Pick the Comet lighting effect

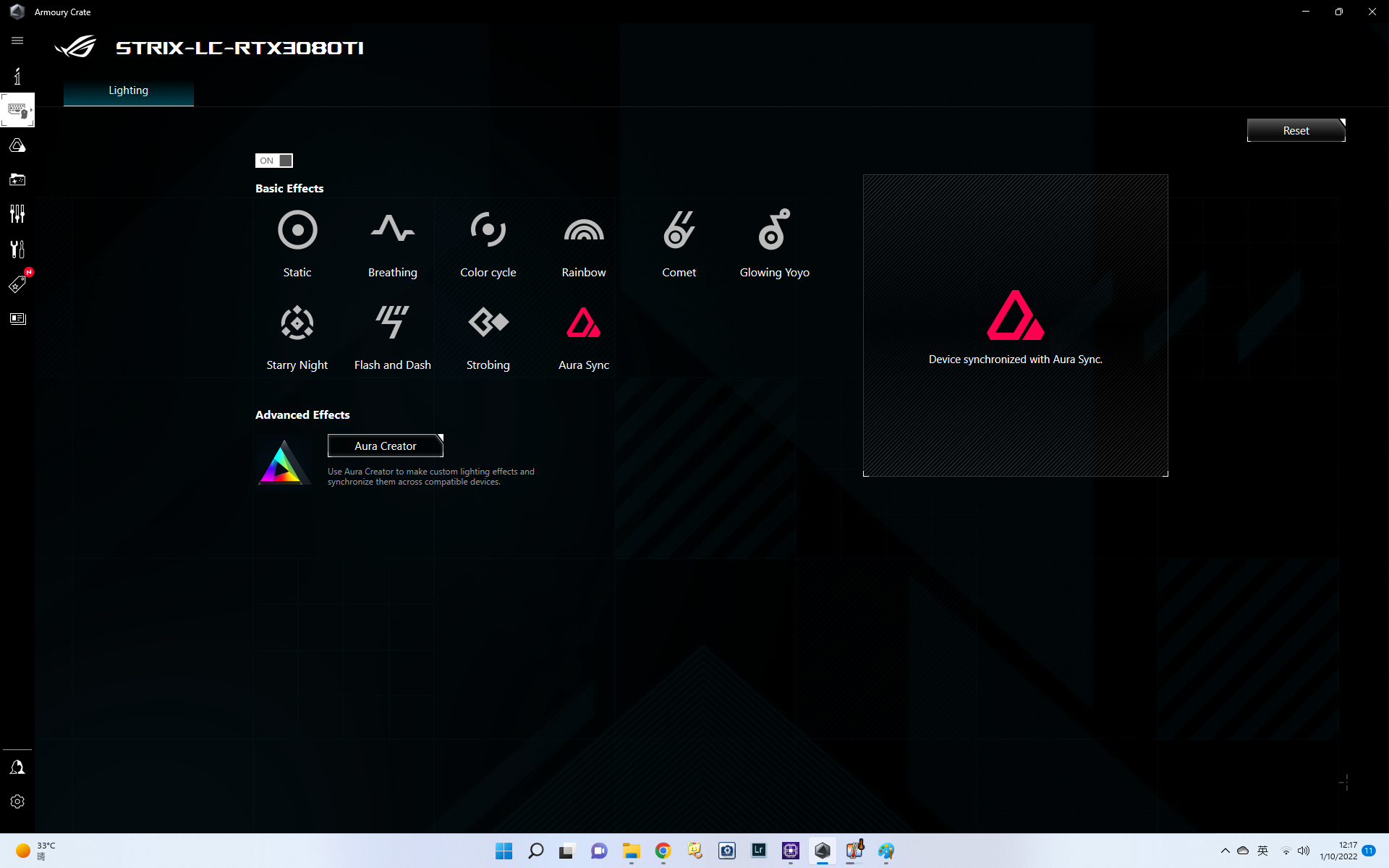pos(679,244)
